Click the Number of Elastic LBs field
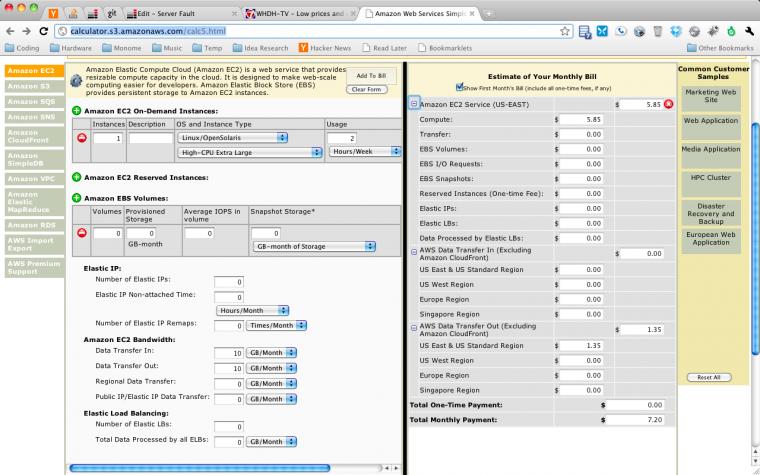760x475 pixels. pyautogui.click(x=229, y=427)
